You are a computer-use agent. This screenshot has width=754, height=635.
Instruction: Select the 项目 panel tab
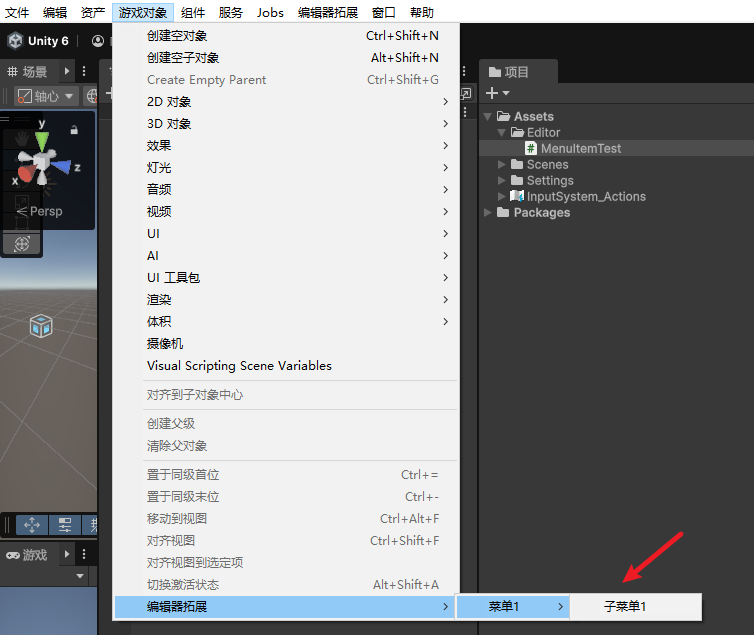coord(518,72)
